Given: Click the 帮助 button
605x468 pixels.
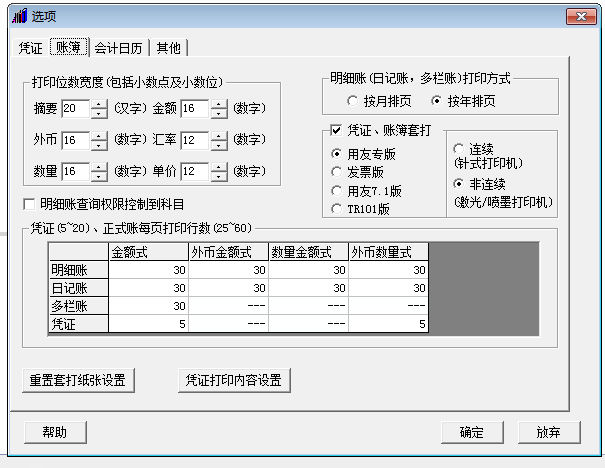Looking at the screenshot, I should [55, 433].
